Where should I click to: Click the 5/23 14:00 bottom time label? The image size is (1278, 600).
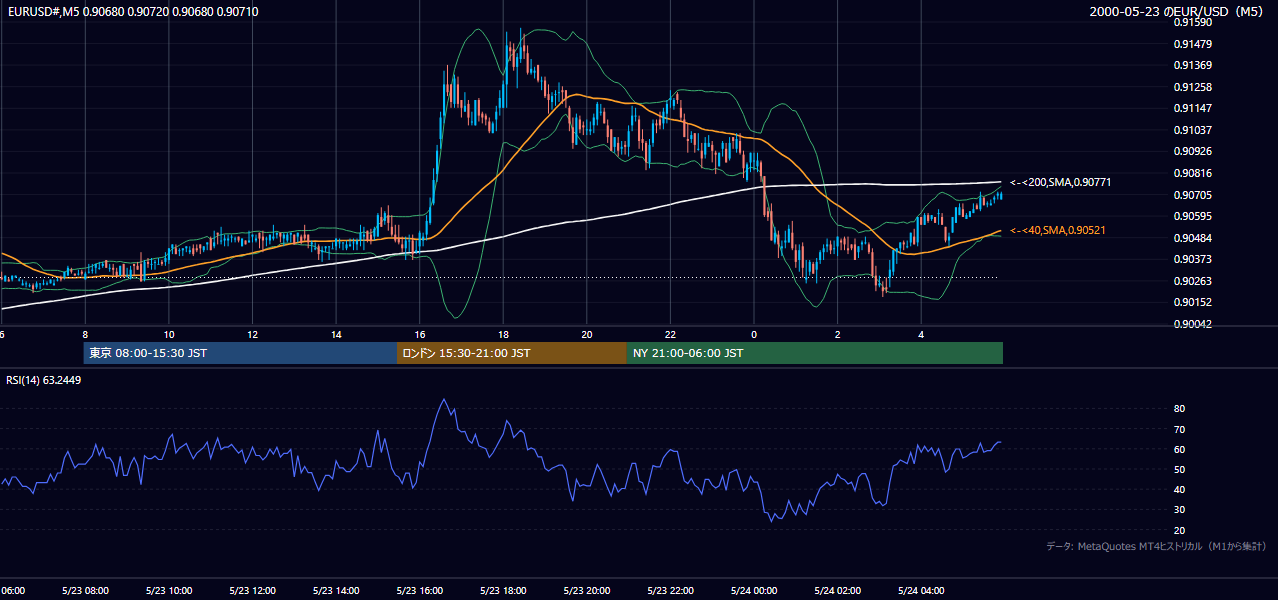coord(336,590)
